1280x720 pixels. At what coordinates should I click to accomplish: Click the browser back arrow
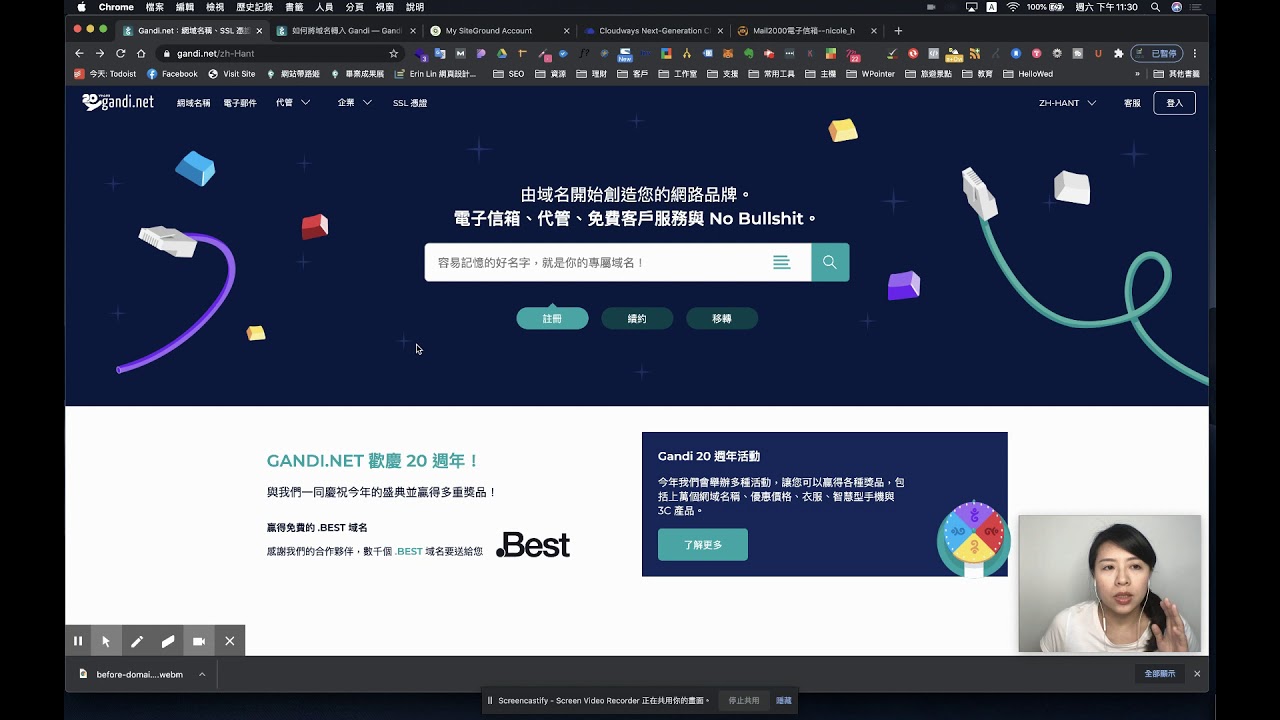pyautogui.click(x=79, y=53)
